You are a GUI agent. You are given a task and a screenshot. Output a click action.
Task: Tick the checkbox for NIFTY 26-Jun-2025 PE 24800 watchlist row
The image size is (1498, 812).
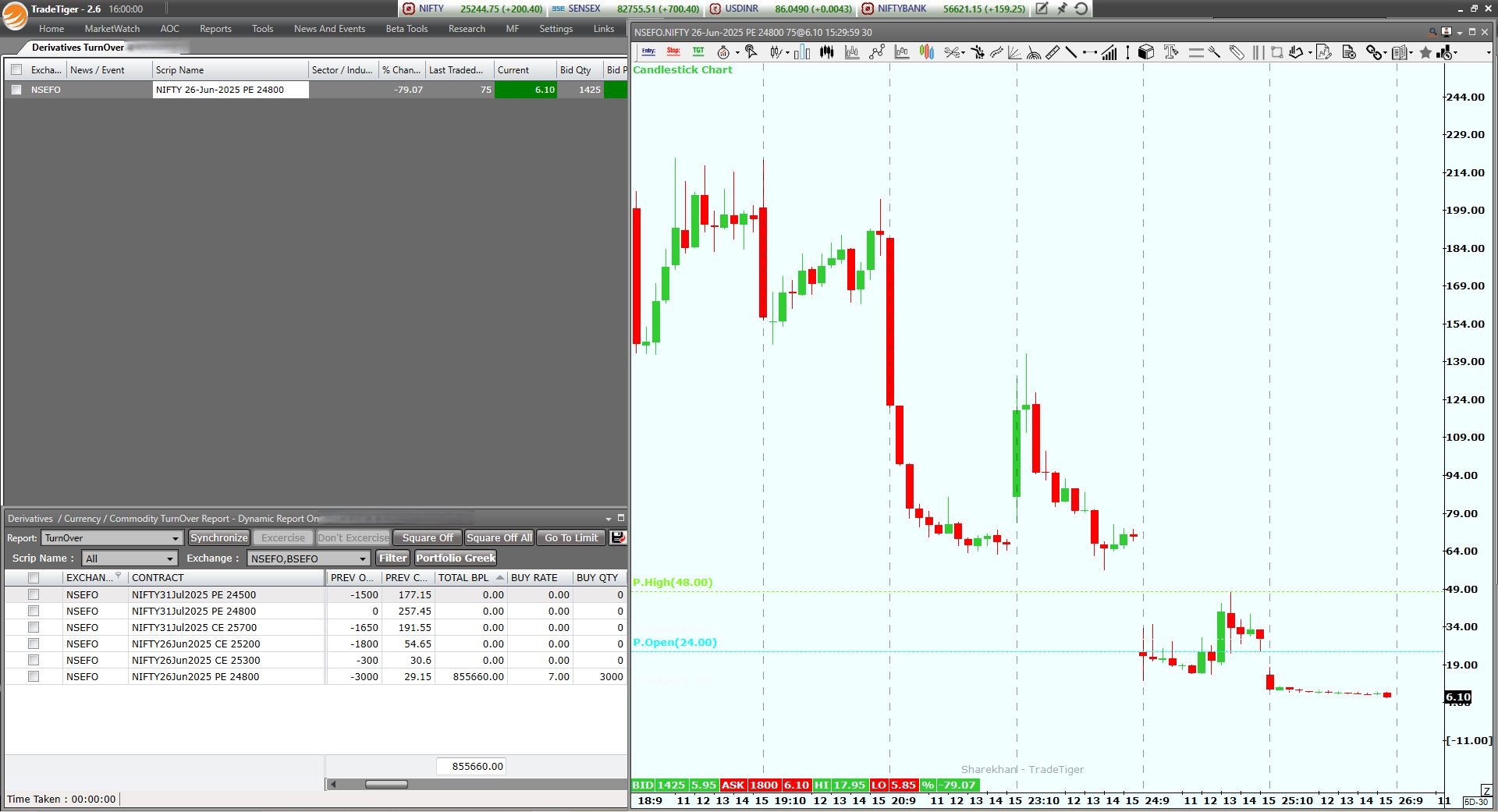(16, 90)
